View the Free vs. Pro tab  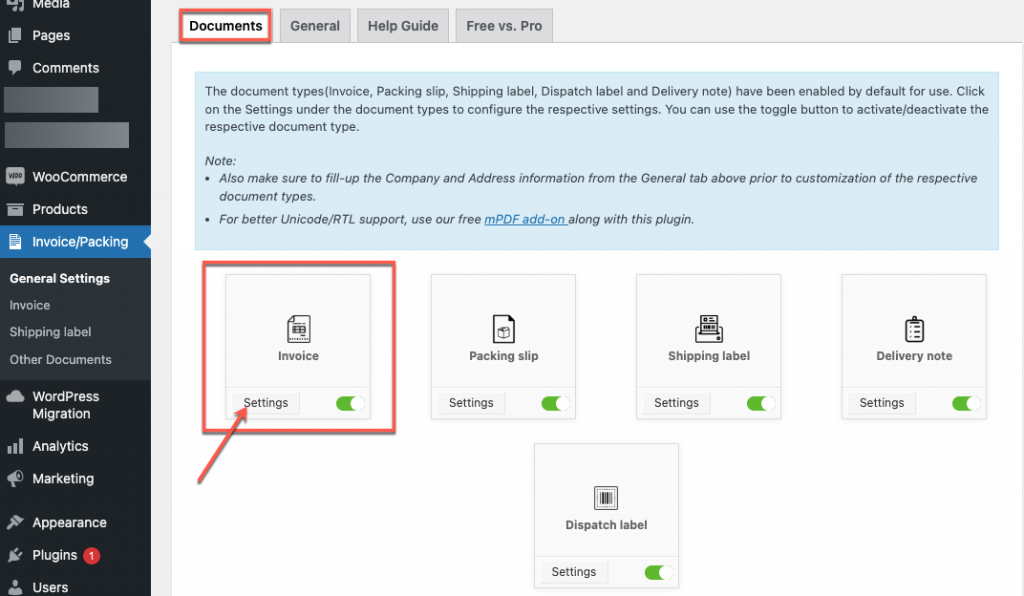click(504, 26)
